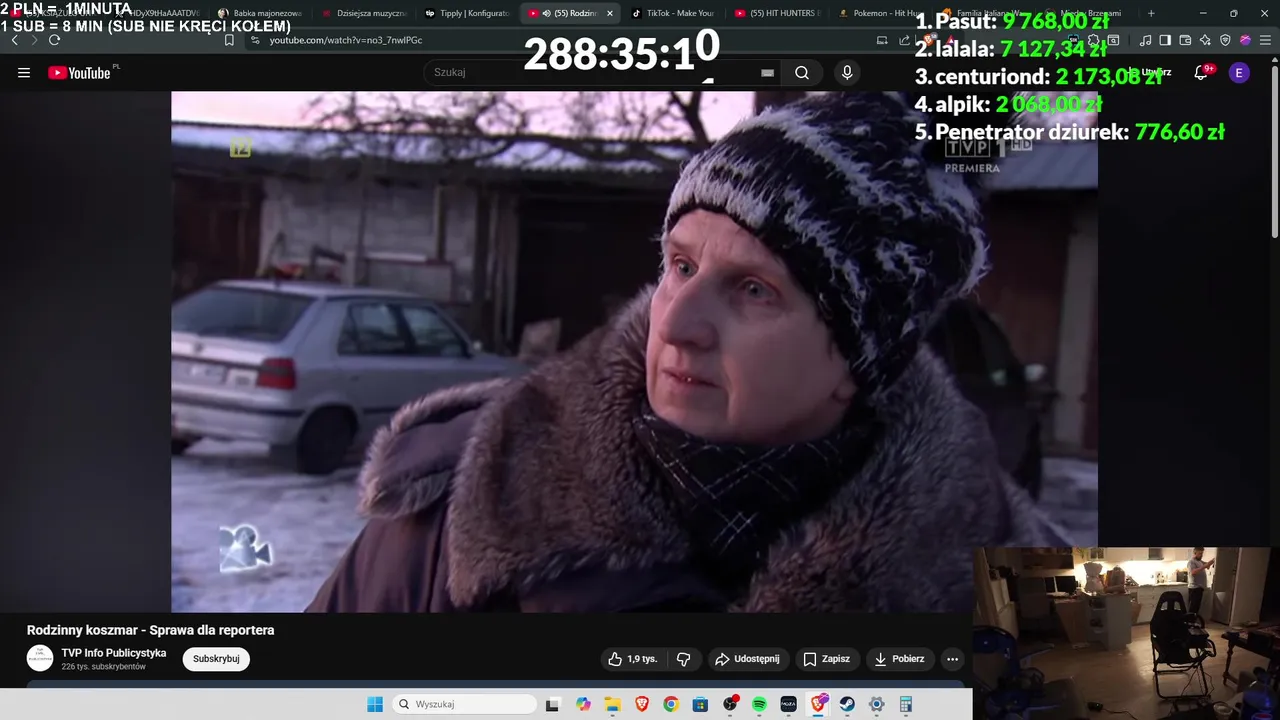Screen dimensions: 1280x720
Task: Open Windows Start menu
Action: point(375,704)
